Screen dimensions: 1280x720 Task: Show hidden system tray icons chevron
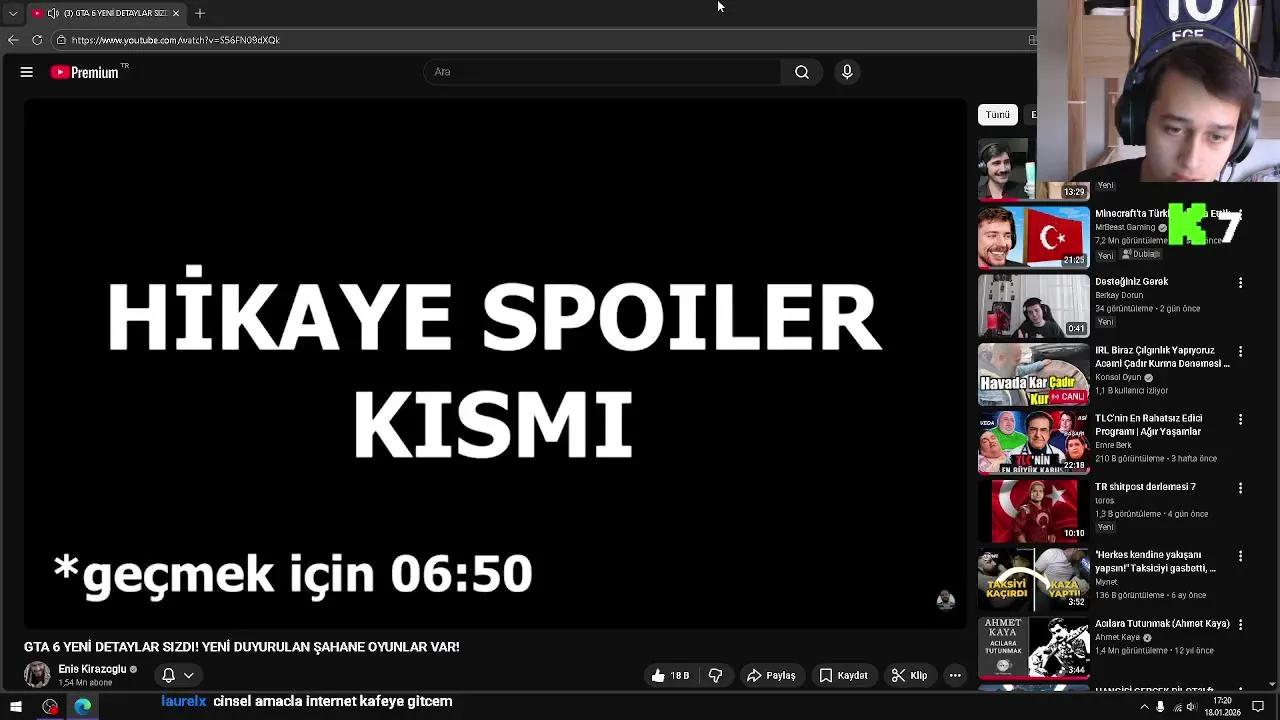tap(1144, 707)
